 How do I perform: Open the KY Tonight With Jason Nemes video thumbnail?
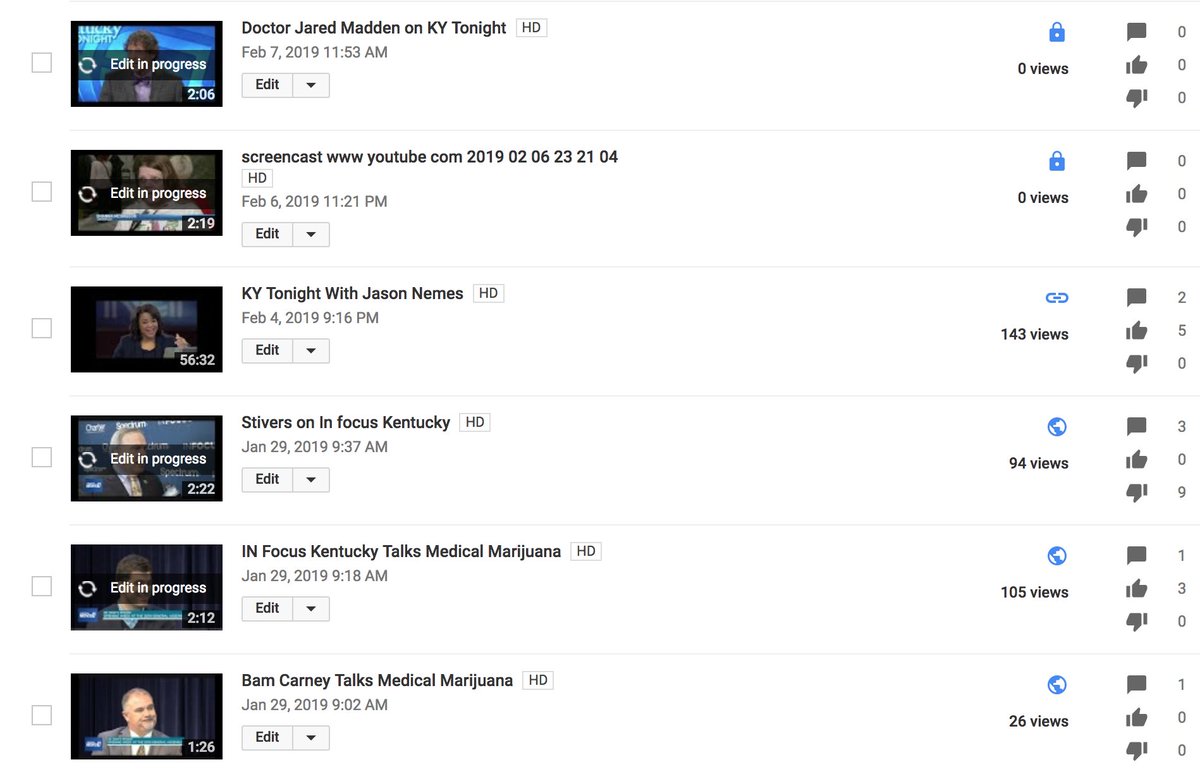click(147, 329)
